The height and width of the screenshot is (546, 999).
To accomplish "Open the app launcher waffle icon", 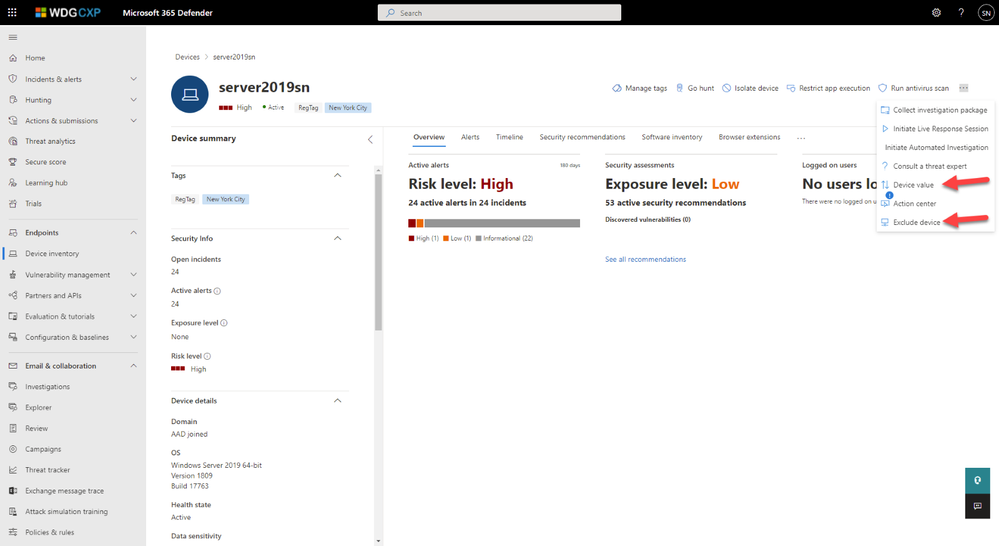I will point(12,12).
